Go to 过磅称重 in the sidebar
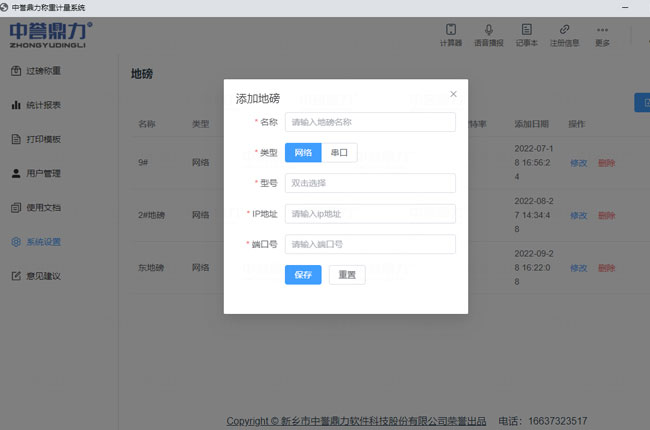650x430 pixels. tap(43, 71)
